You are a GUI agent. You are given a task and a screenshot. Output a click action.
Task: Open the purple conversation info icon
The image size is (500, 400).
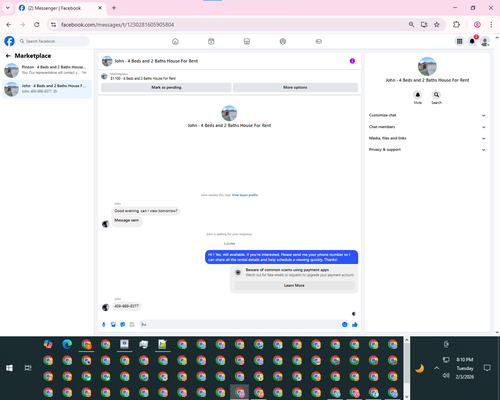click(352, 61)
